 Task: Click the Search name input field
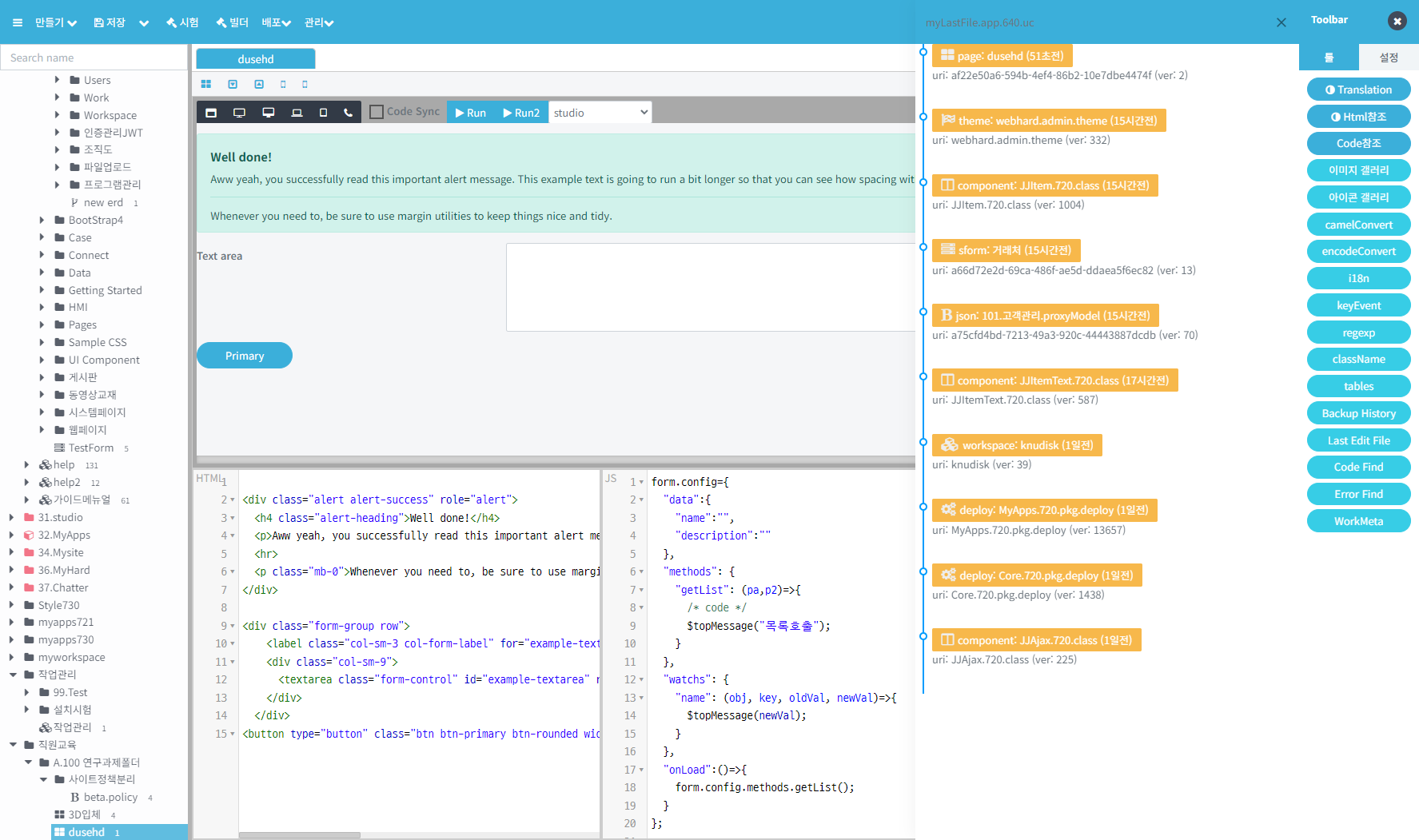[94, 58]
